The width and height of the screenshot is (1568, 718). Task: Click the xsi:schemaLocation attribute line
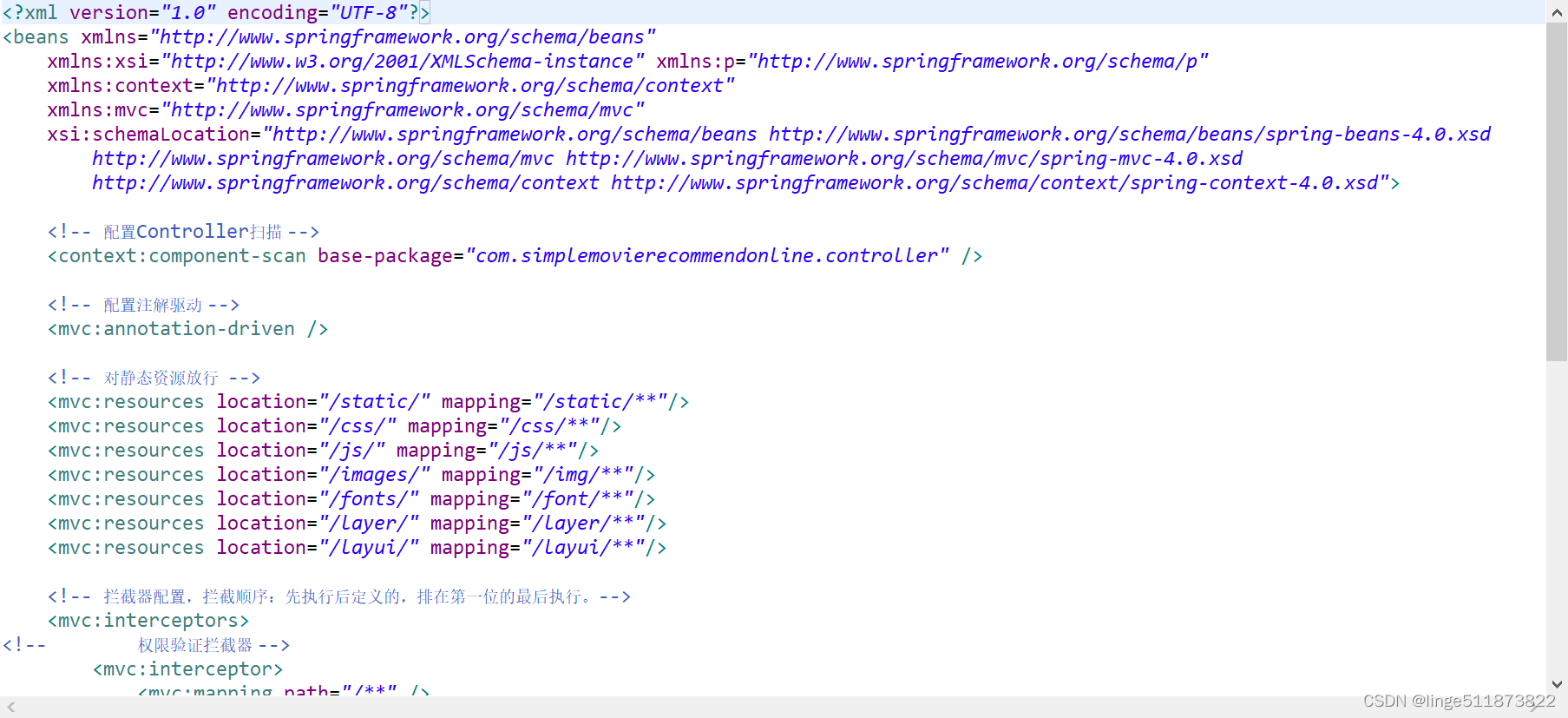point(769,135)
